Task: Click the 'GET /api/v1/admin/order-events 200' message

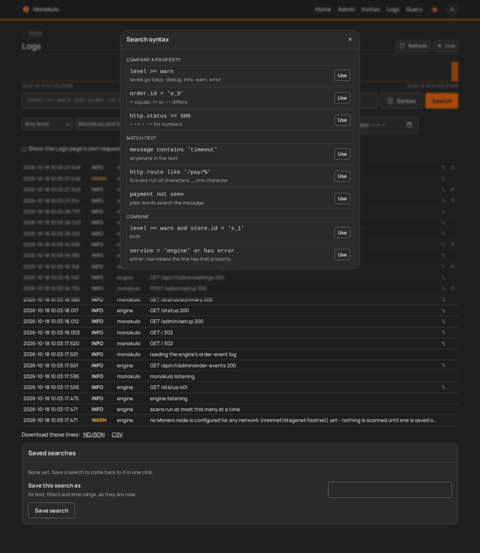Action: coord(193,365)
